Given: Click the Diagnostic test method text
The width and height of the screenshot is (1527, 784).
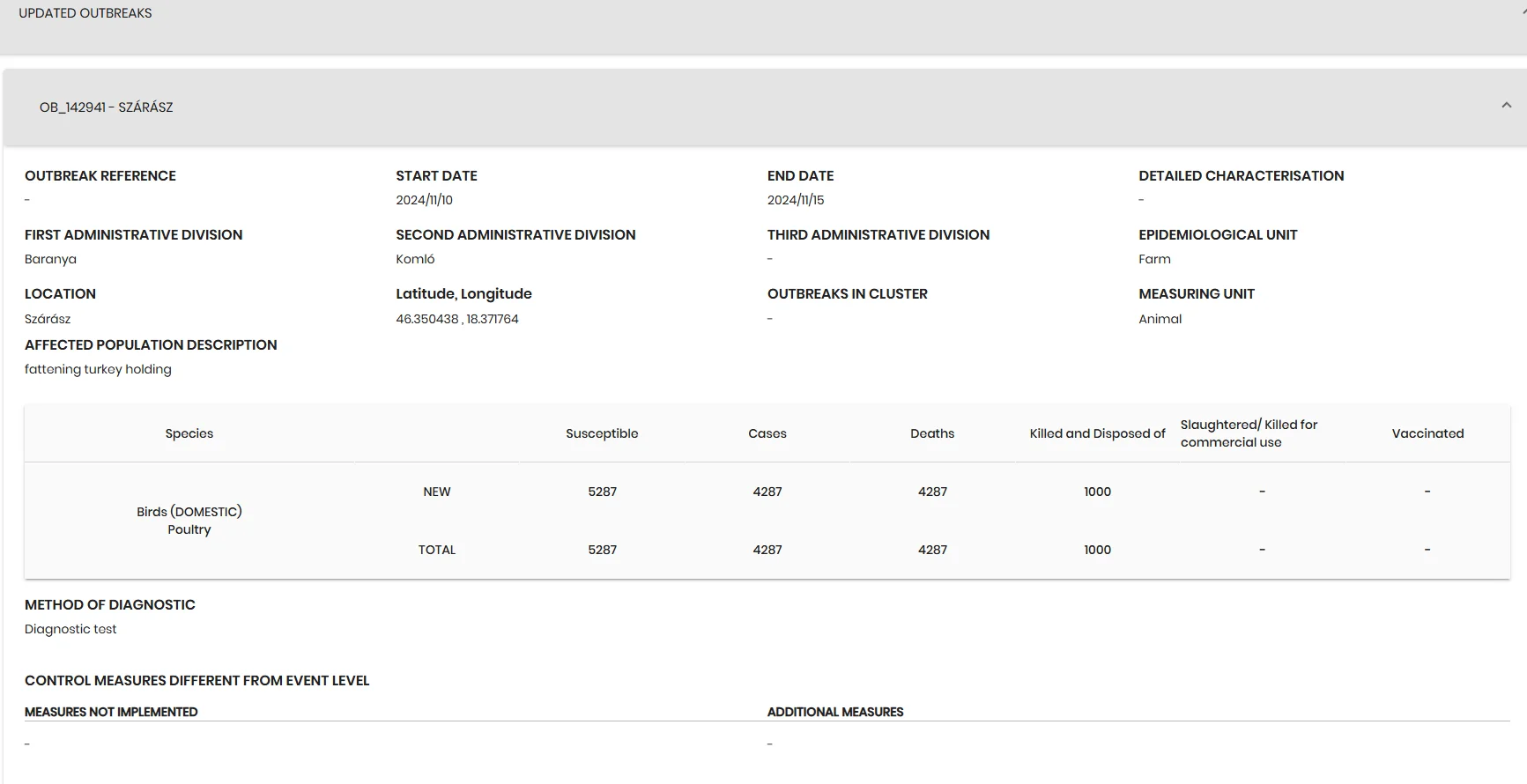Looking at the screenshot, I should point(70,629).
